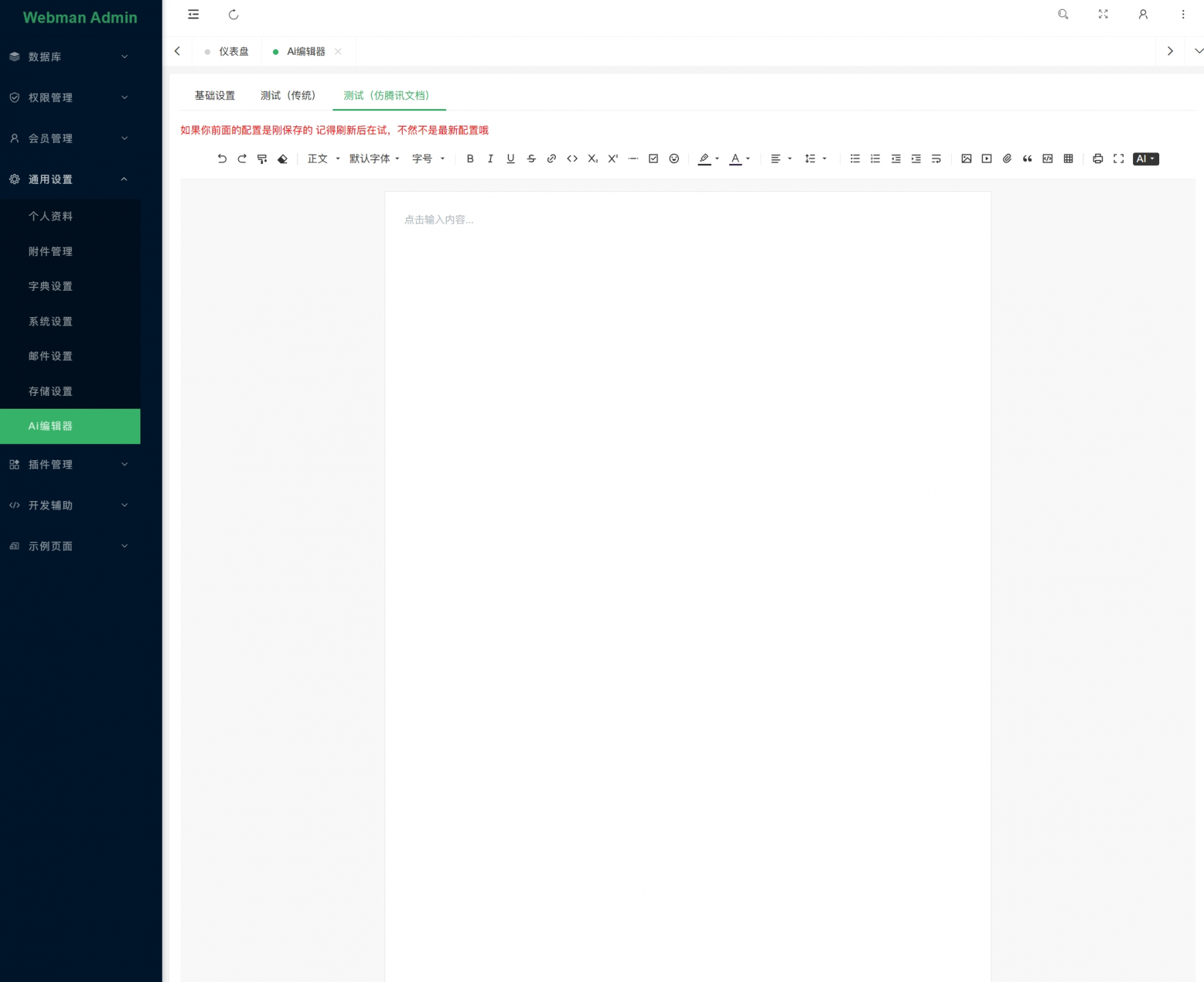Insert a line break with the wrap icon

[936, 159]
